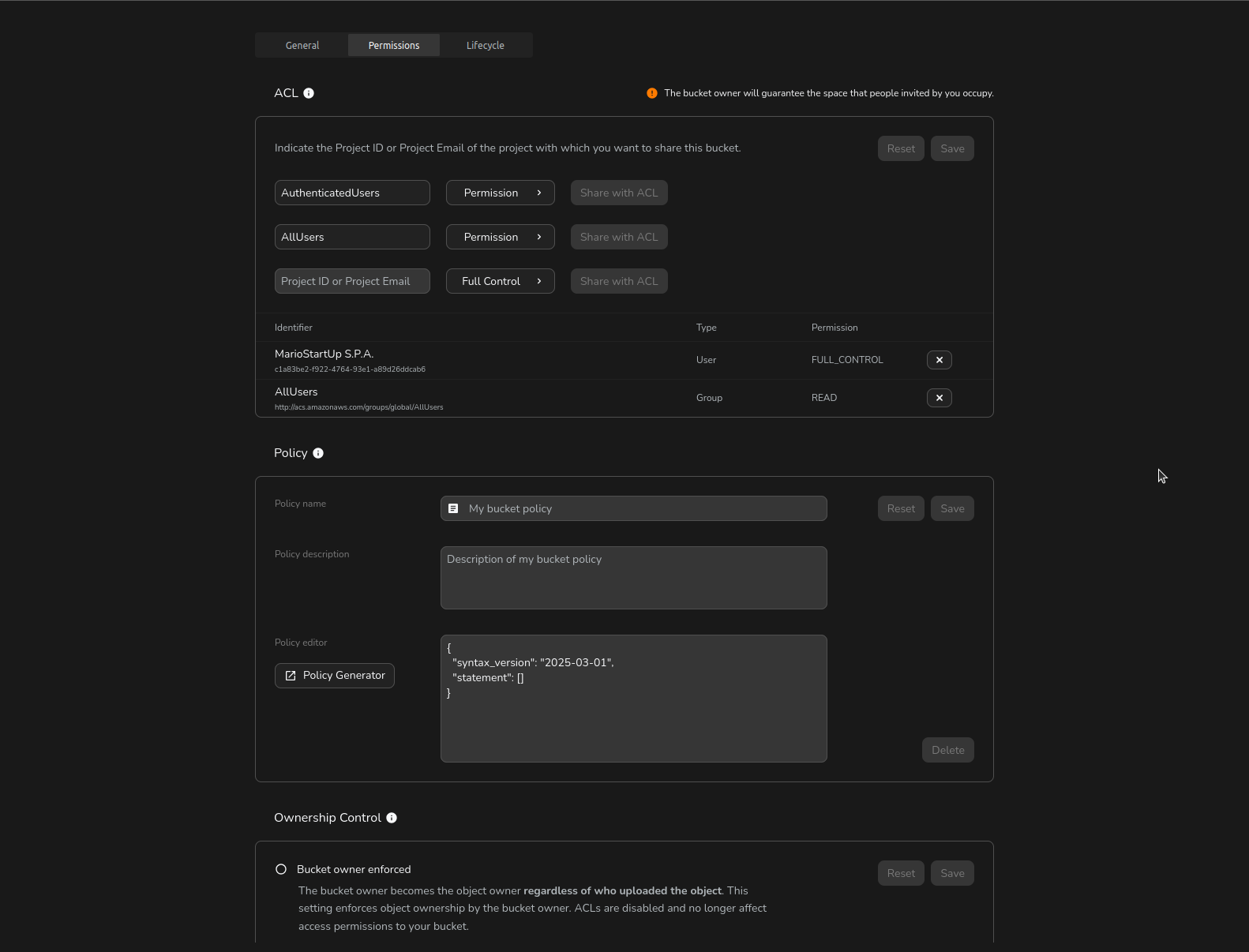Click the info icon beside Policy heading
1249x952 pixels.
(318, 453)
